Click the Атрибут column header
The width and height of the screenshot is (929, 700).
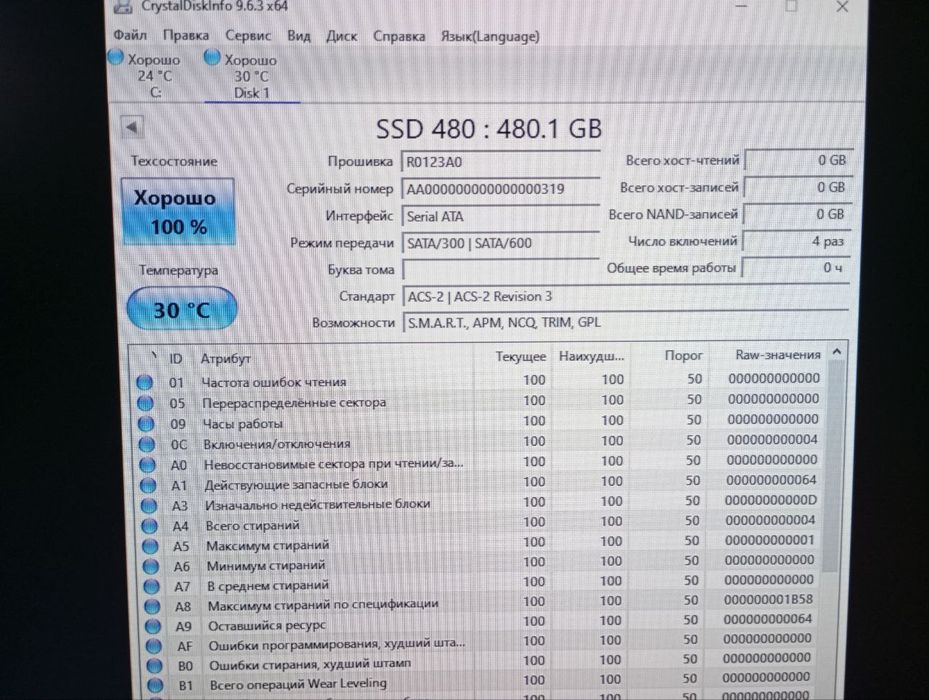[x=225, y=359]
